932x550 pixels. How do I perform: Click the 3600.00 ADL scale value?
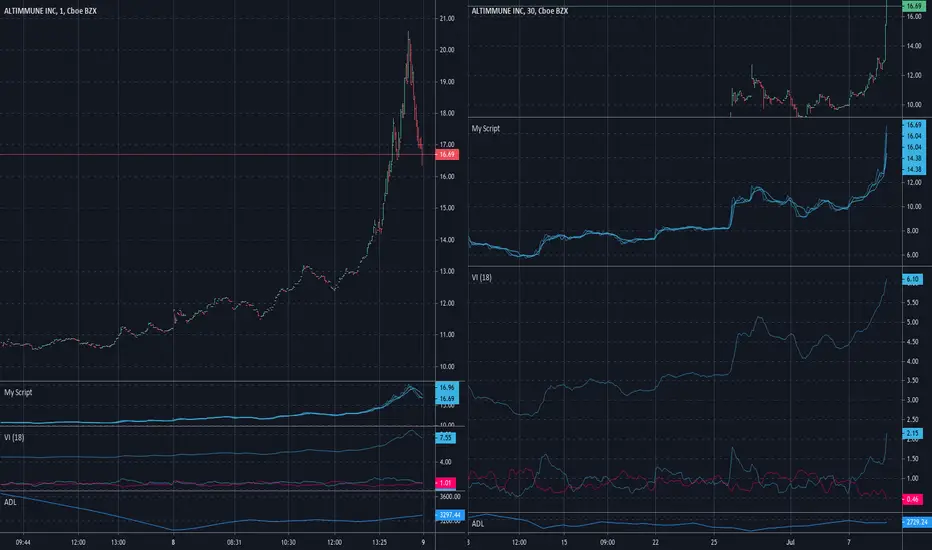tap(450, 496)
